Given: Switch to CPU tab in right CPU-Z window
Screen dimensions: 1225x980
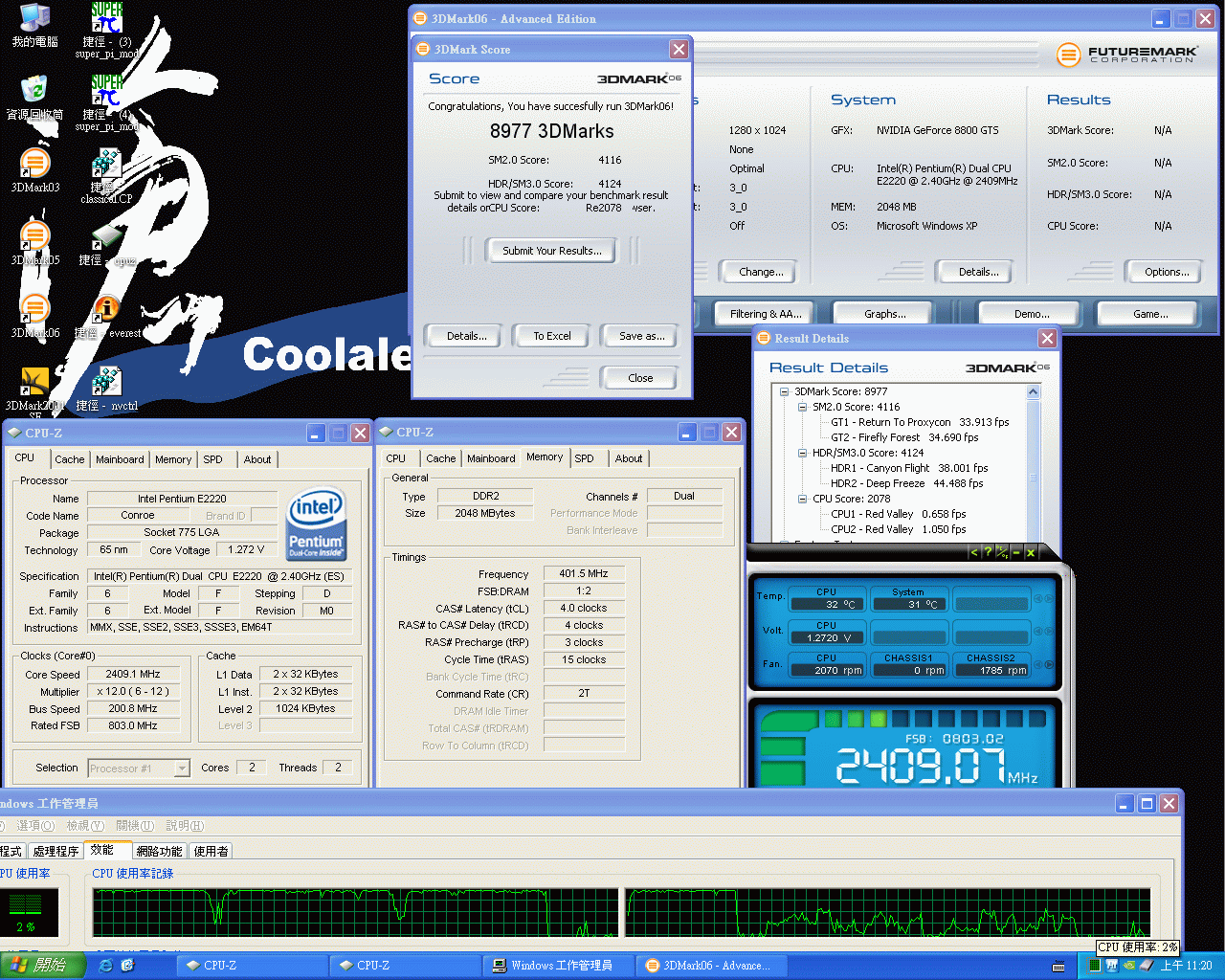Looking at the screenshot, I should pyautogui.click(x=395, y=458).
